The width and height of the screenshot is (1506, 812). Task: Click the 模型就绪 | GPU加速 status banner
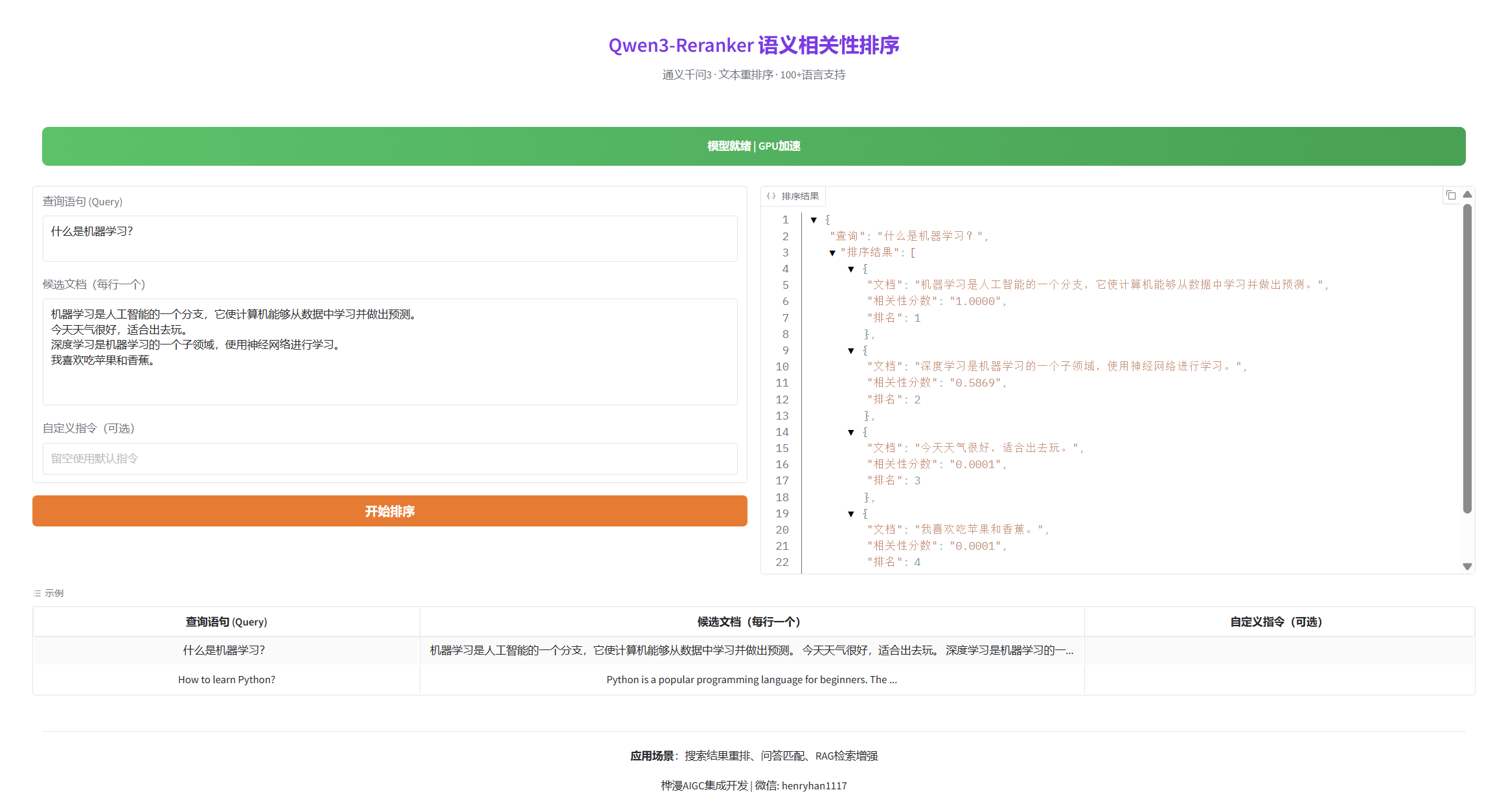pyautogui.click(x=754, y=146)
